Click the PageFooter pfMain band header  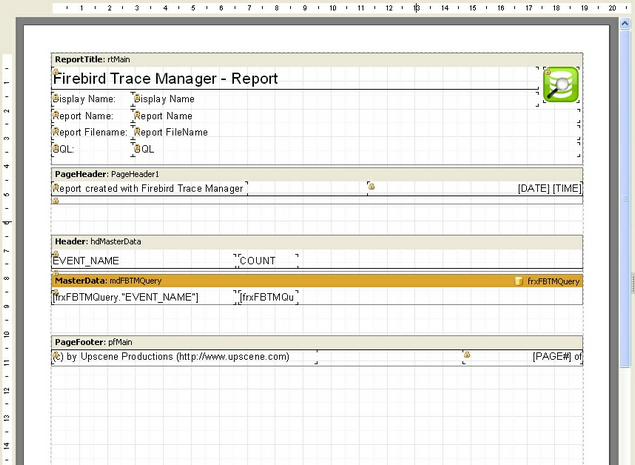(317, 342)
